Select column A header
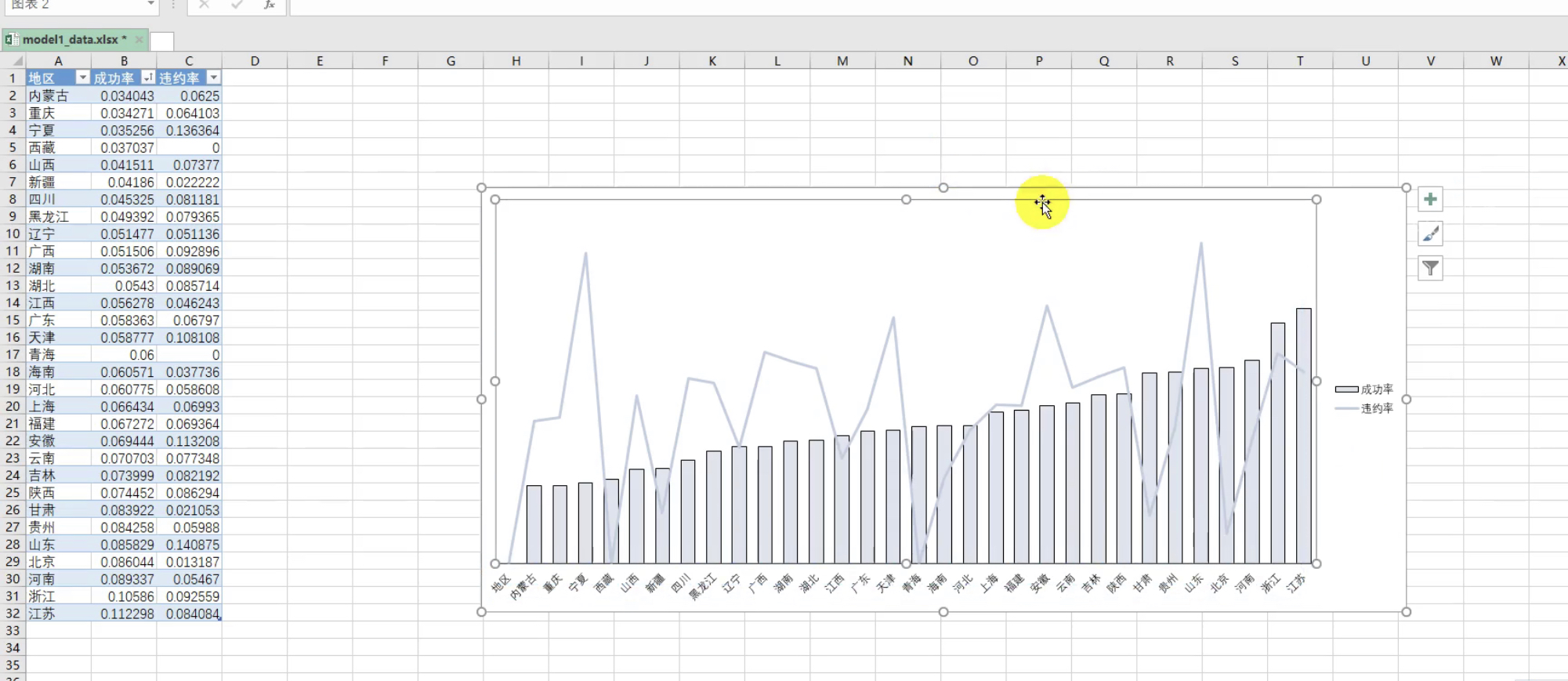Viewport: 1568px width, 681px height. (58, 60)
